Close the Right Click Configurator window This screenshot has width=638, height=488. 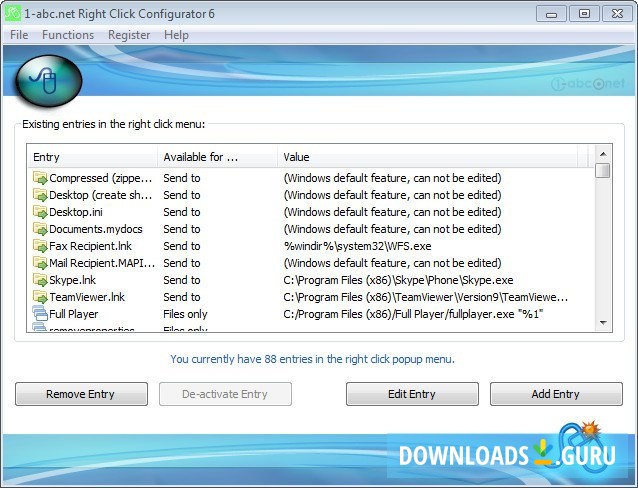[x=617, y=14]
